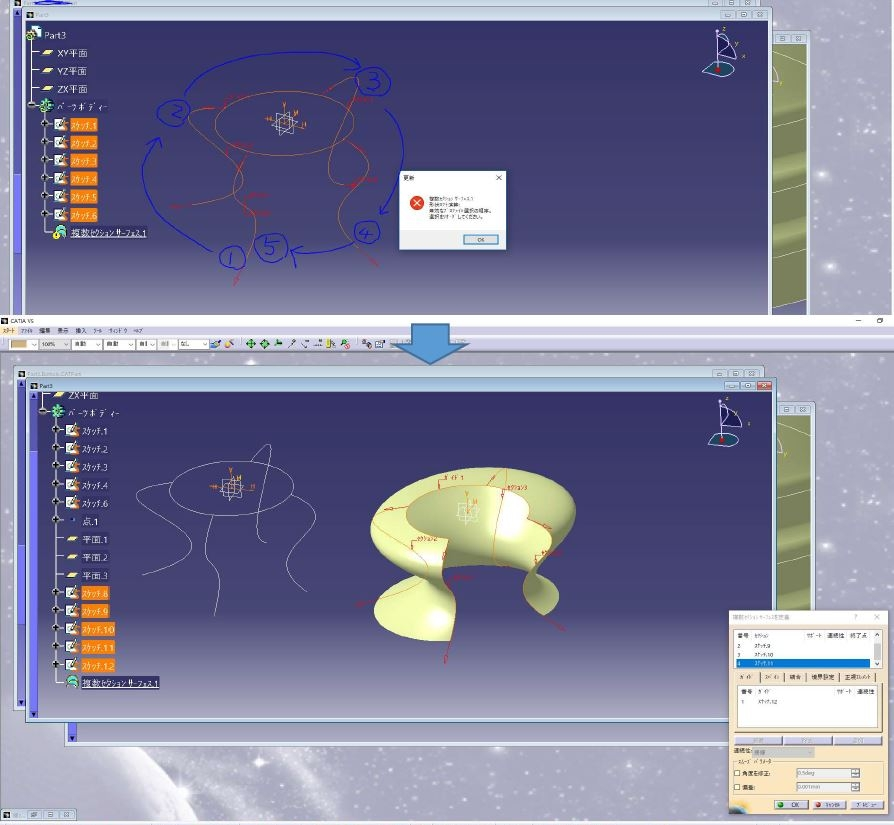Click the Part3 root node icon in tree
The image size is (894, 825).
(x=34, y=34)
